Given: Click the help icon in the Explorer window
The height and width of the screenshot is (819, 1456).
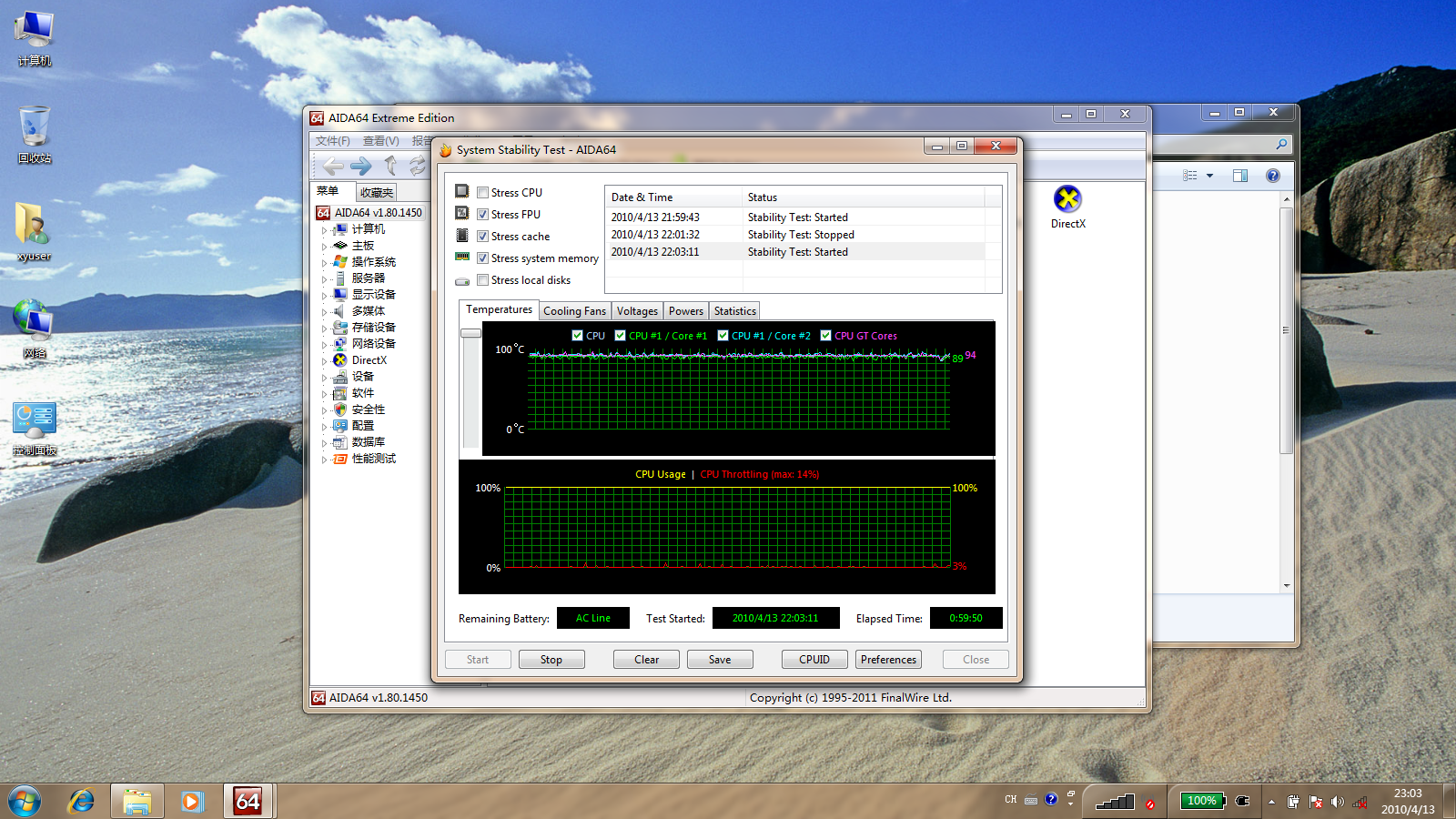Looking at the screenshot, I should (1273, 176).
